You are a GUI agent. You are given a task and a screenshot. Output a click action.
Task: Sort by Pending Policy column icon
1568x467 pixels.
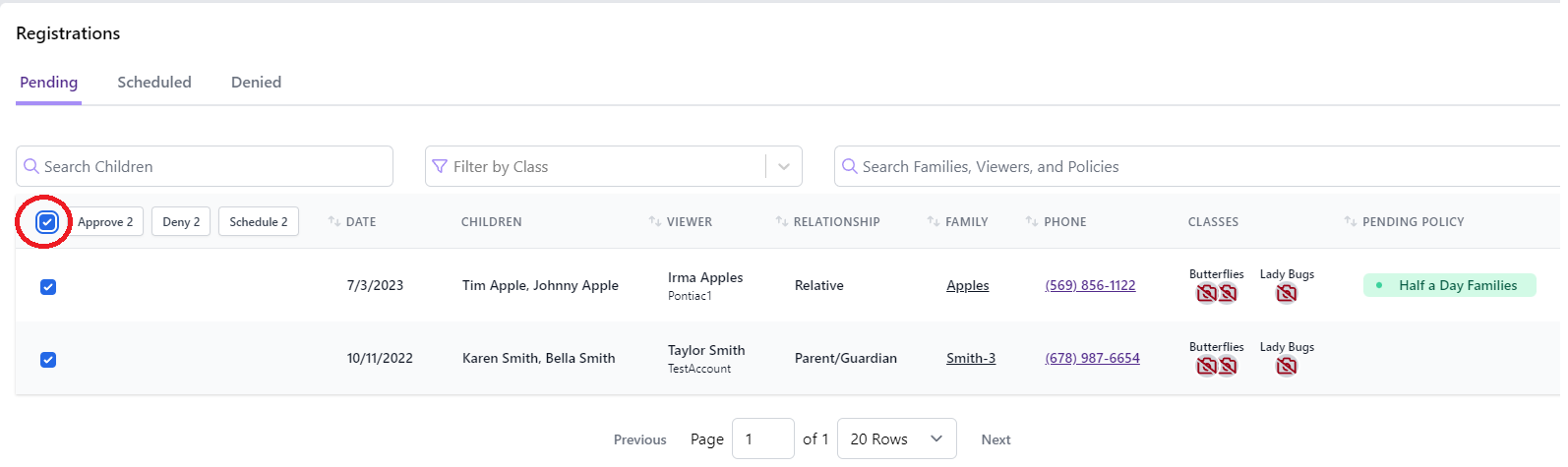coord(1351,222)
